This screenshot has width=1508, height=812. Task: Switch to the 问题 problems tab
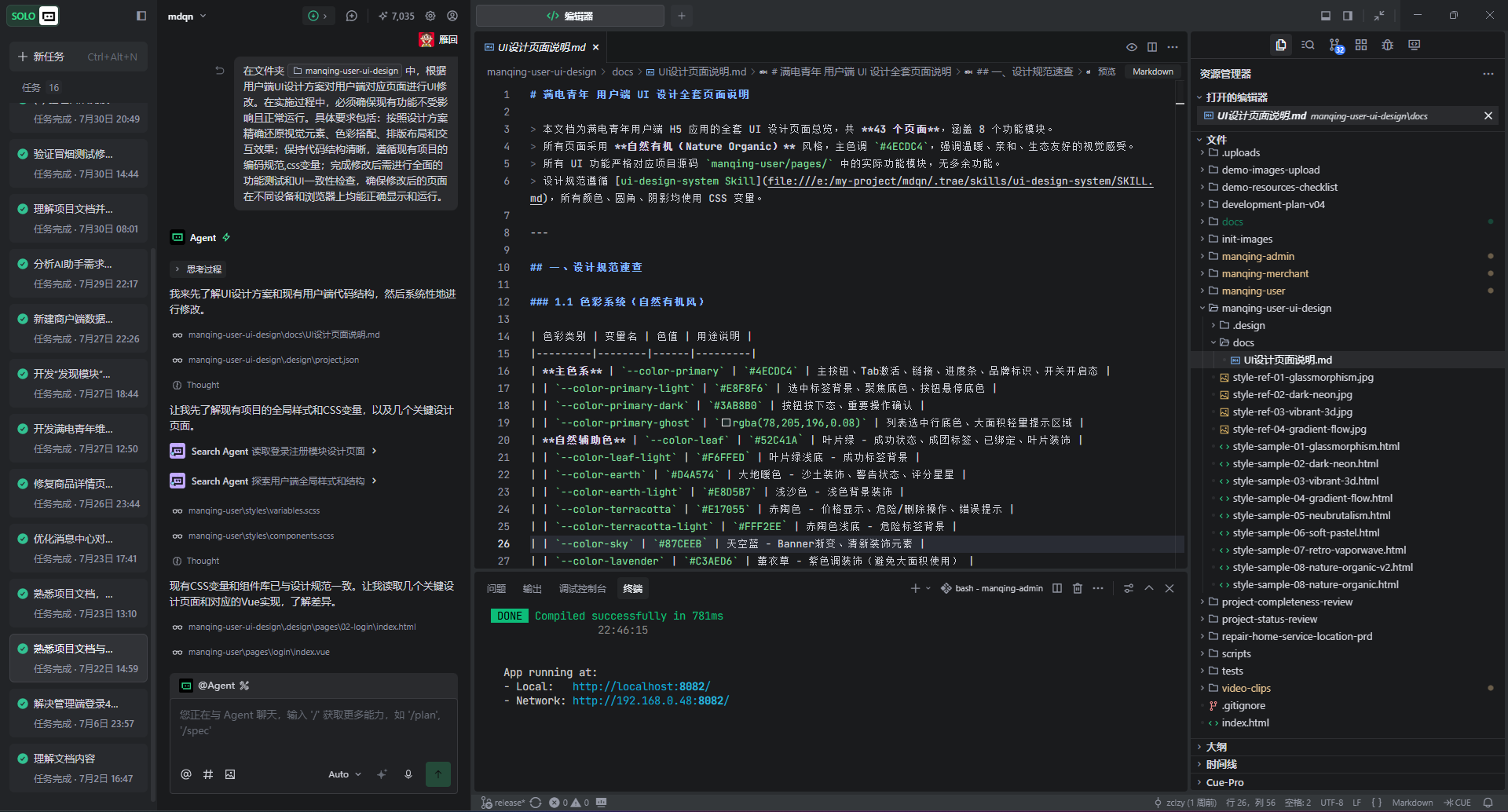click(496, 588)
